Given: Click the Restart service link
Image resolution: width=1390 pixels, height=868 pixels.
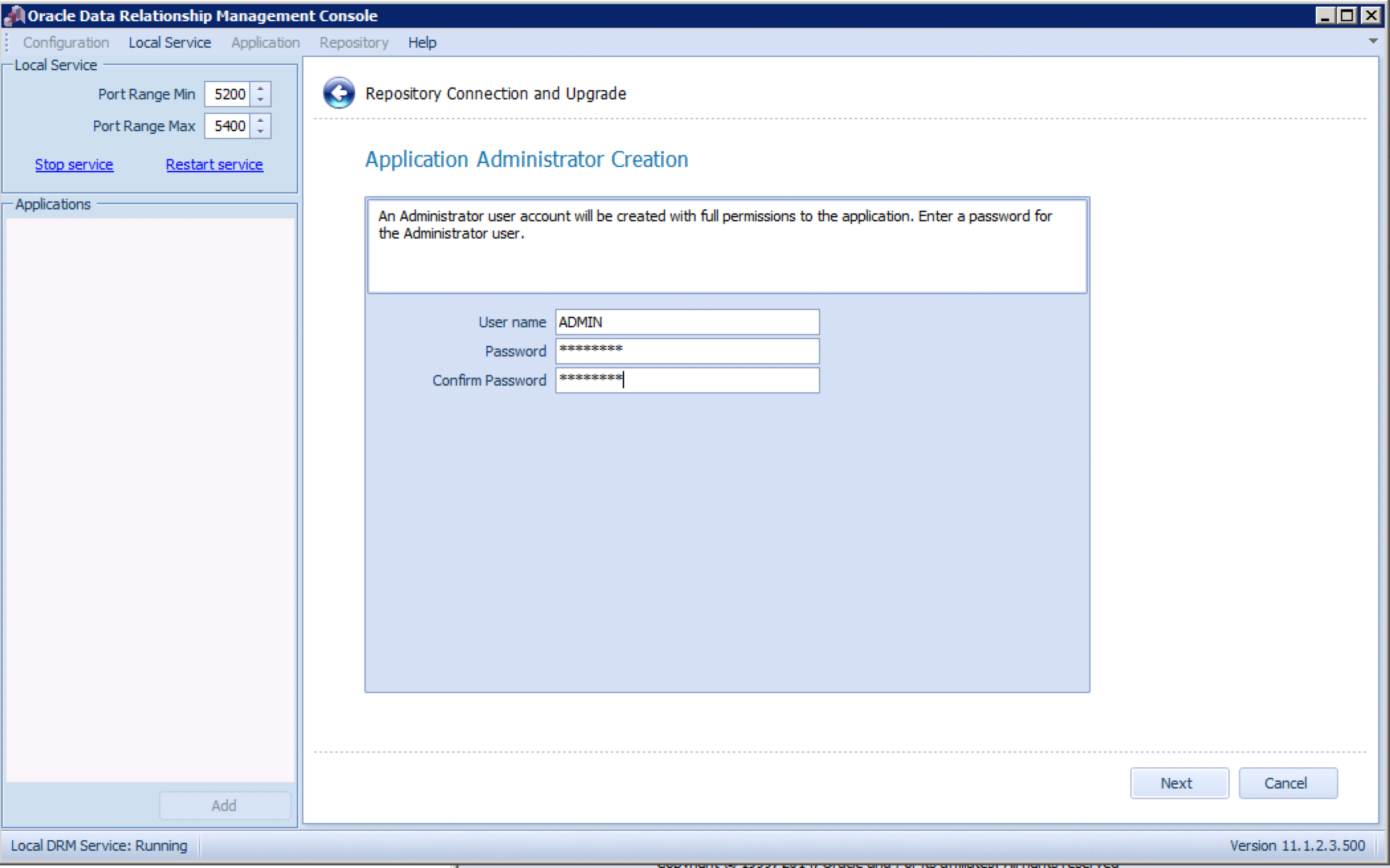Looking at the screenshot, I should coord(214,164).
